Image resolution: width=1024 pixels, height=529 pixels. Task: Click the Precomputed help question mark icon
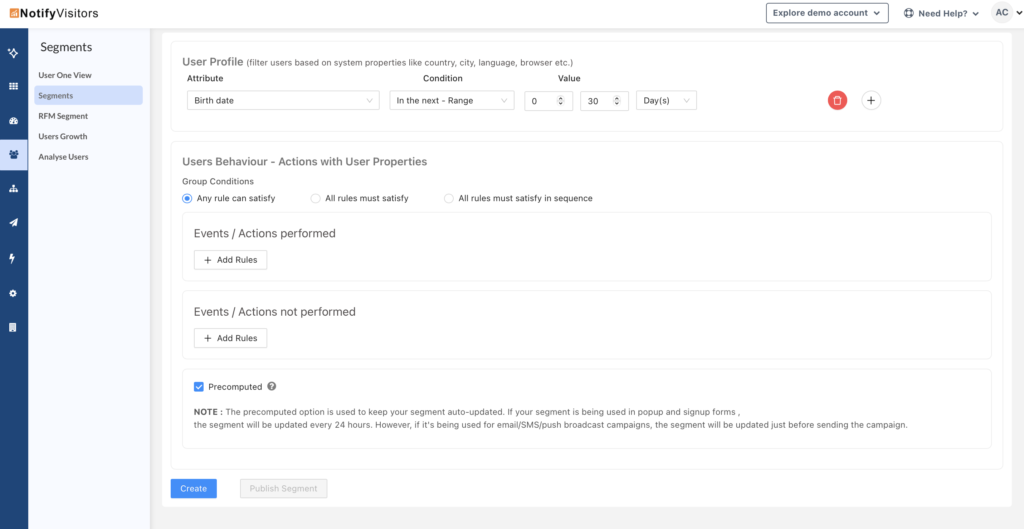coord(272,387)
